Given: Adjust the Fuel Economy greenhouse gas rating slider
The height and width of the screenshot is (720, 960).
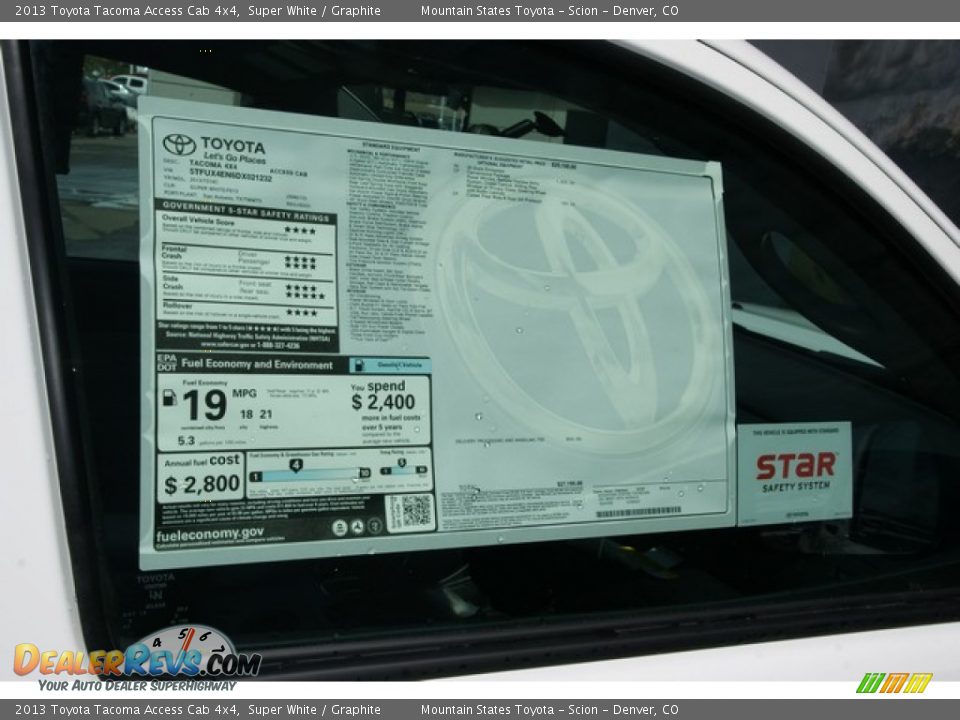Looking at the screenshot, I should [295, 464].
